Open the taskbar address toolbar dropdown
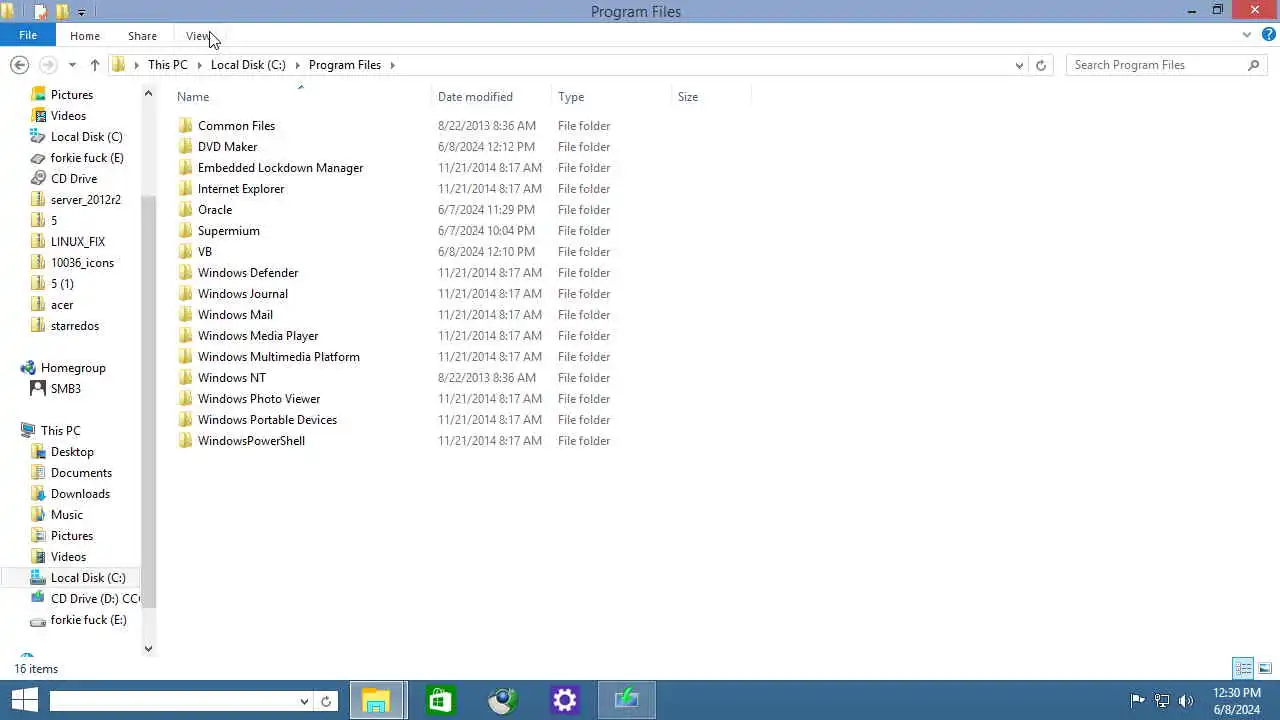 tap(304, 701)
